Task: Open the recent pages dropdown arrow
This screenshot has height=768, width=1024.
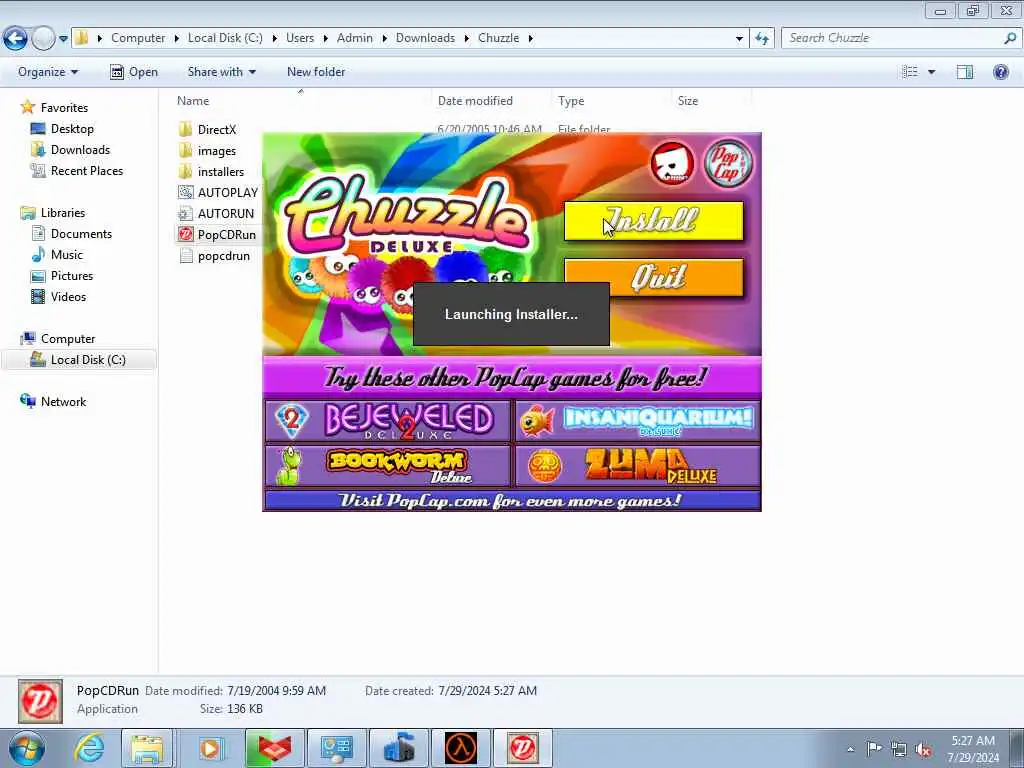Action: (63, 39)
